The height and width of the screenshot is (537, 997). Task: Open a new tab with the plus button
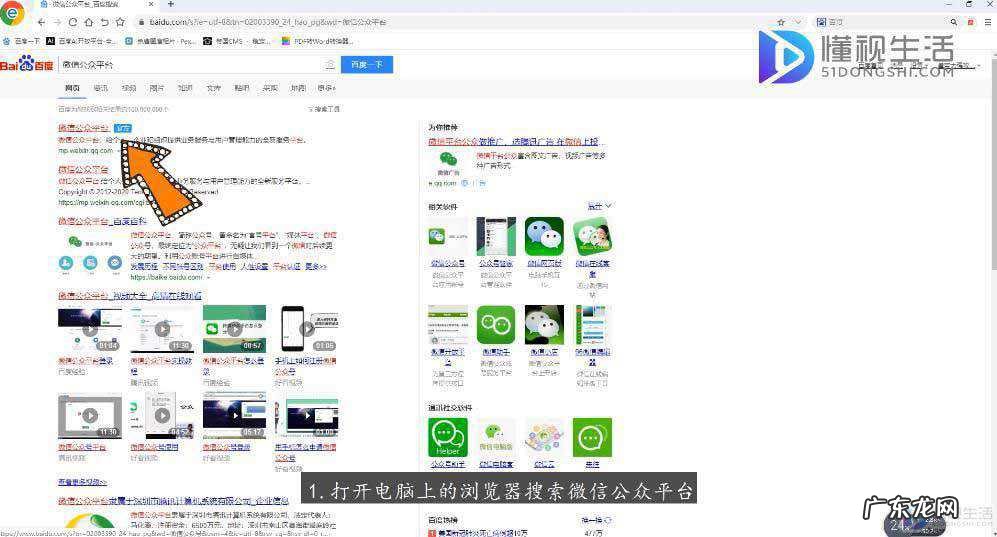[170, 4]
